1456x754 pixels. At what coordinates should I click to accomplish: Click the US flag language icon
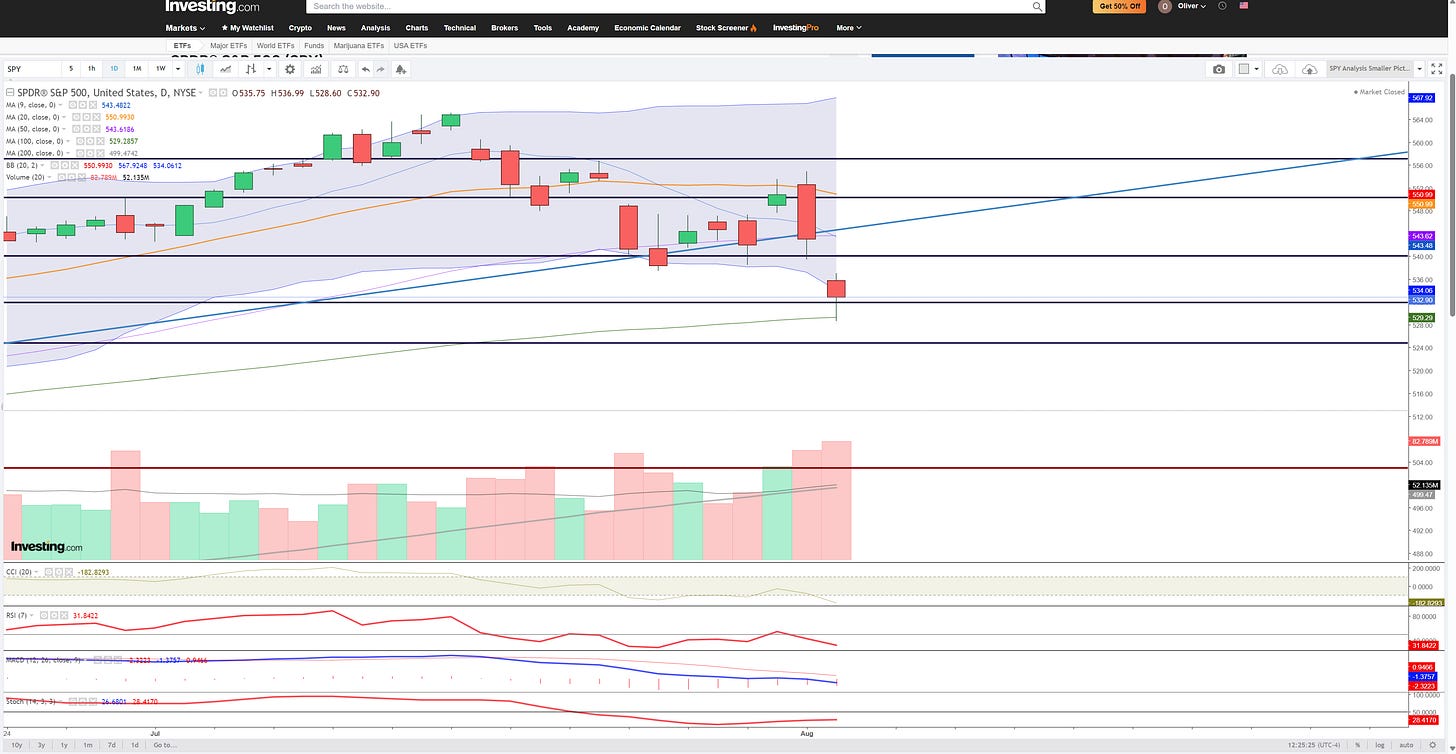tap(1244, 6)
